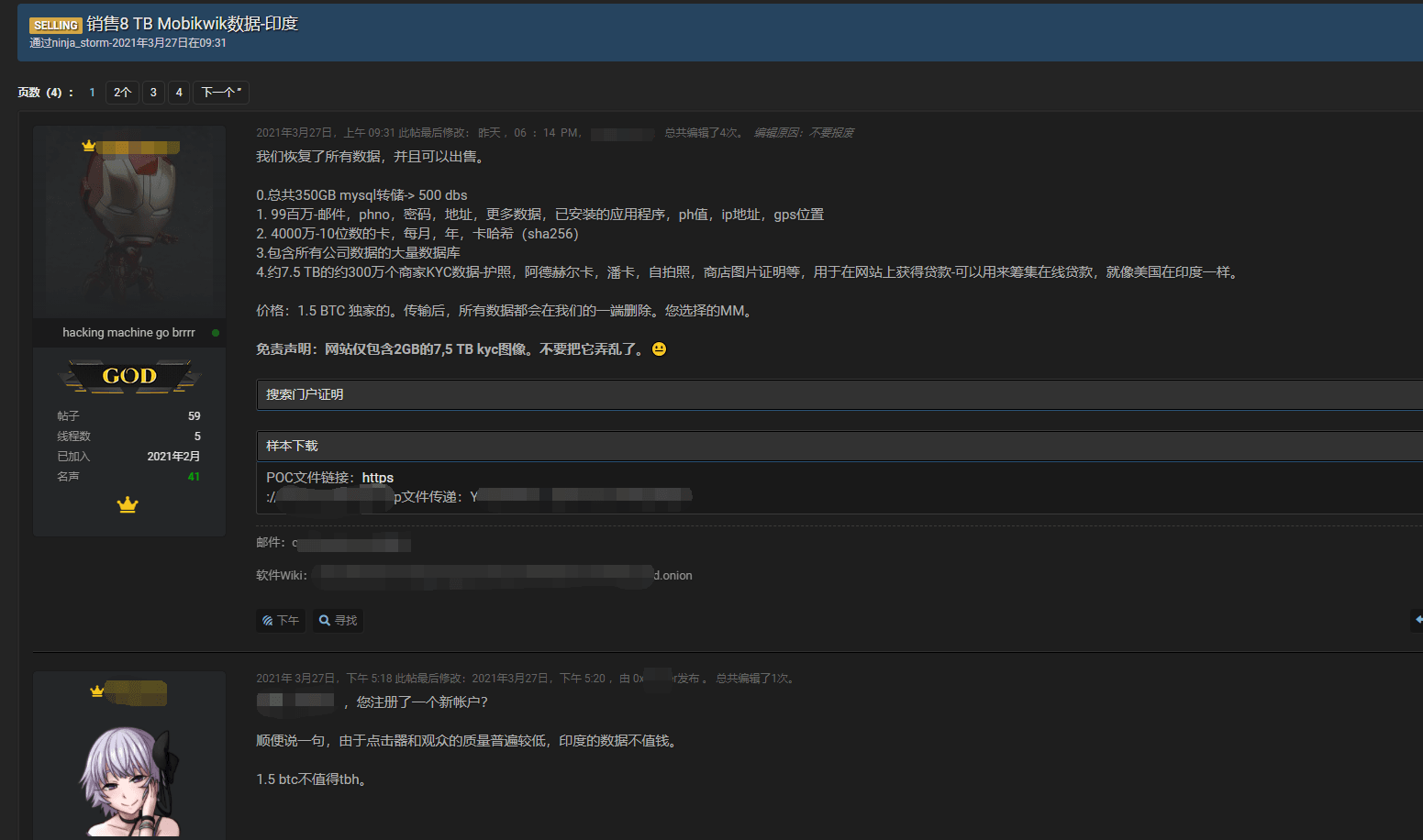Click the green online status dot
Viewport: 1423px width, 840px height.
[x=216, y=333]
